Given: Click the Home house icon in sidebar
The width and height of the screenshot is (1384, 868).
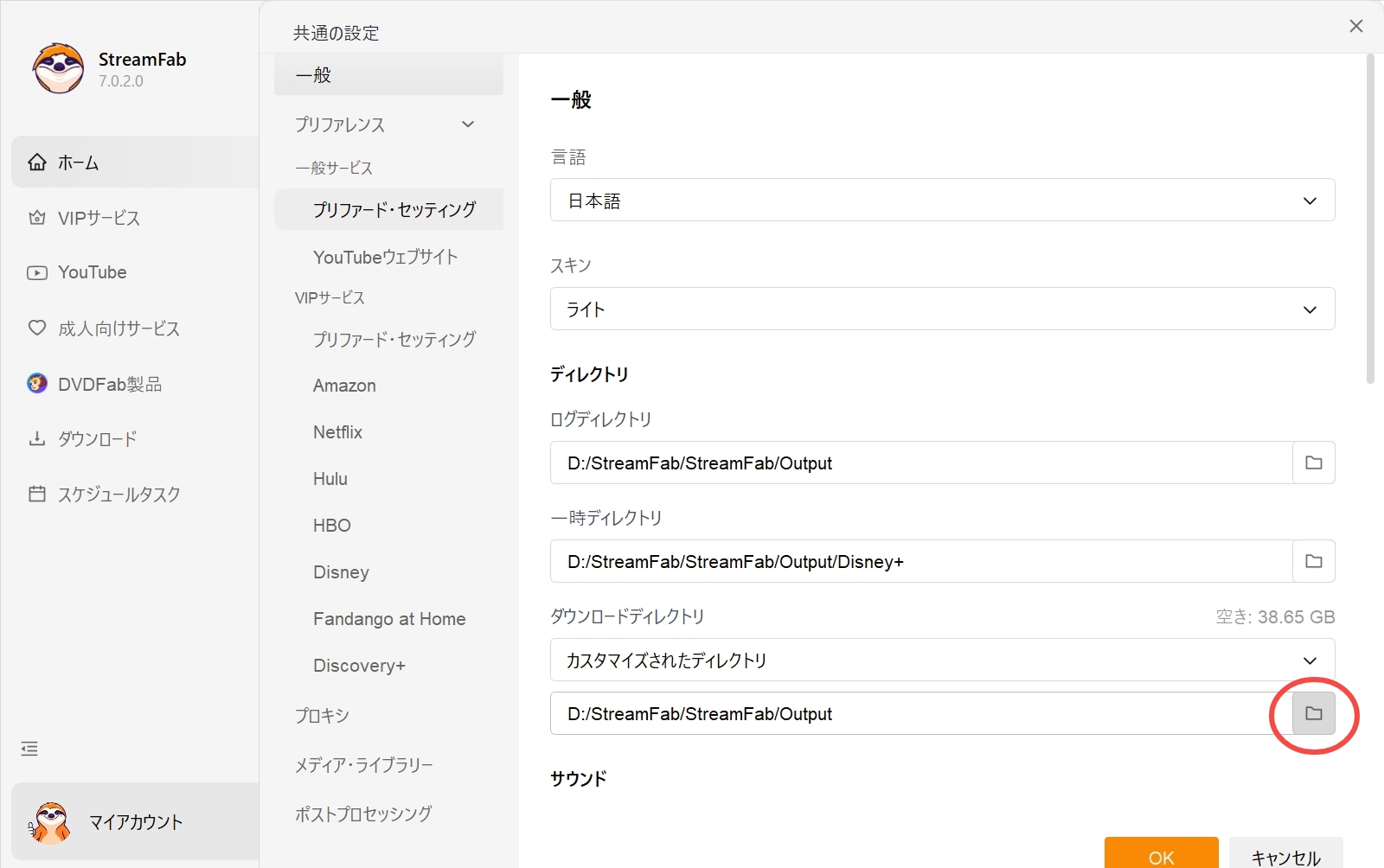Looking at the screenshot, I should (x=37, y=162).
